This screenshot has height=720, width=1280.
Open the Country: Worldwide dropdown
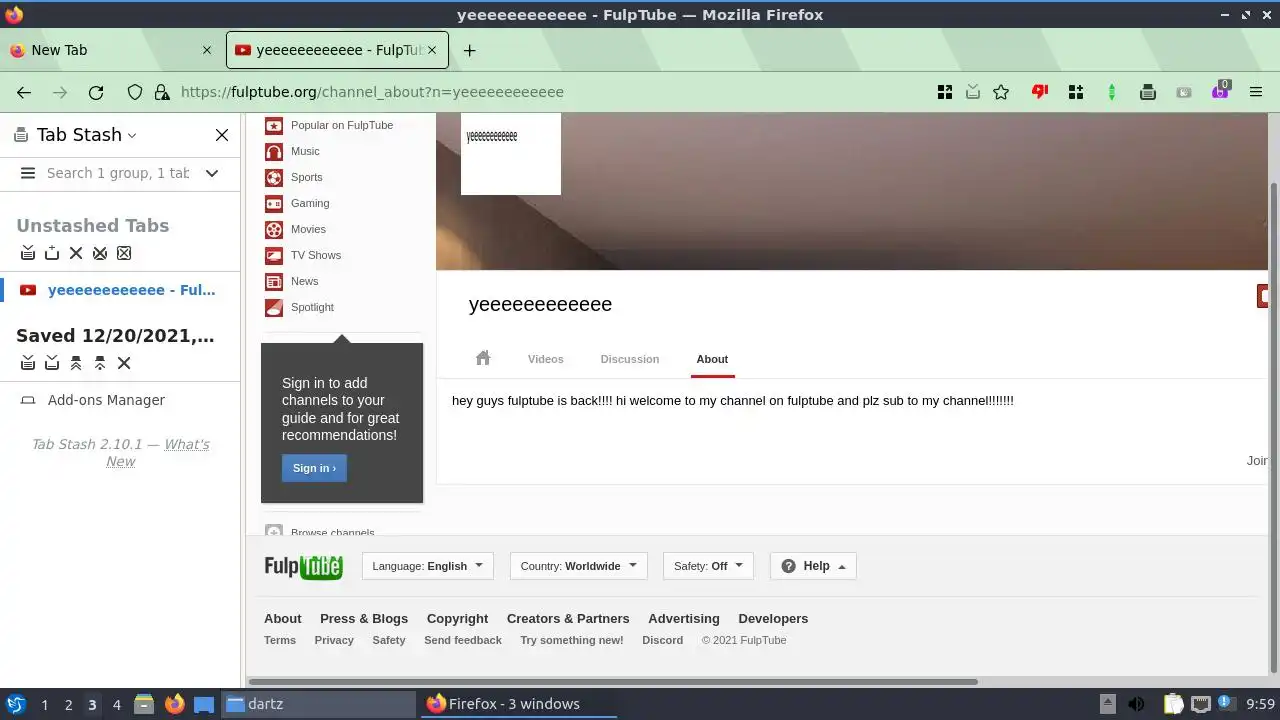click(579, 566)
